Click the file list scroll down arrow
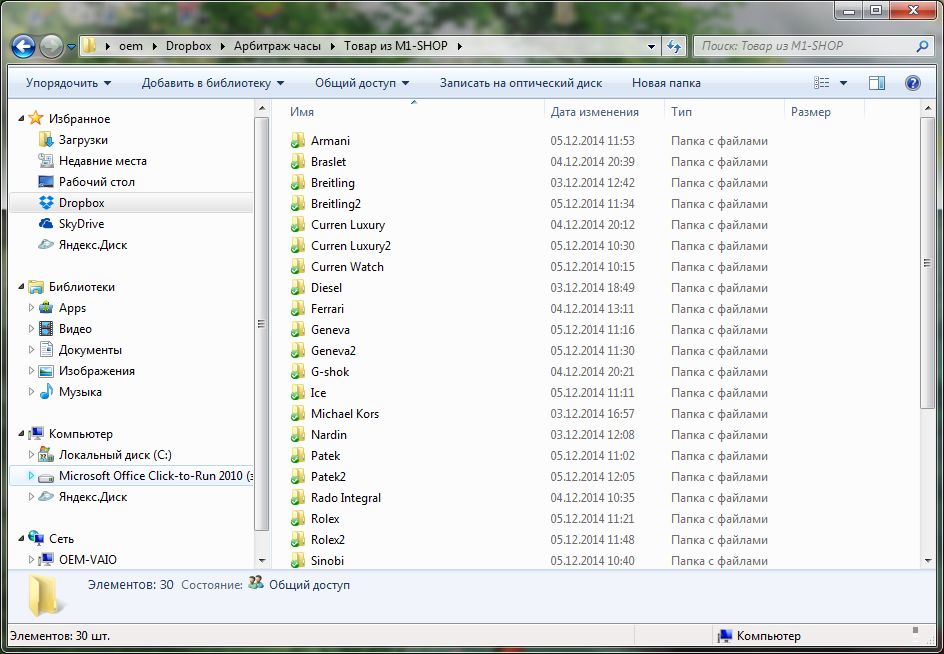The height and width of the screenshot is (654, 944). (x=927, y=560)
